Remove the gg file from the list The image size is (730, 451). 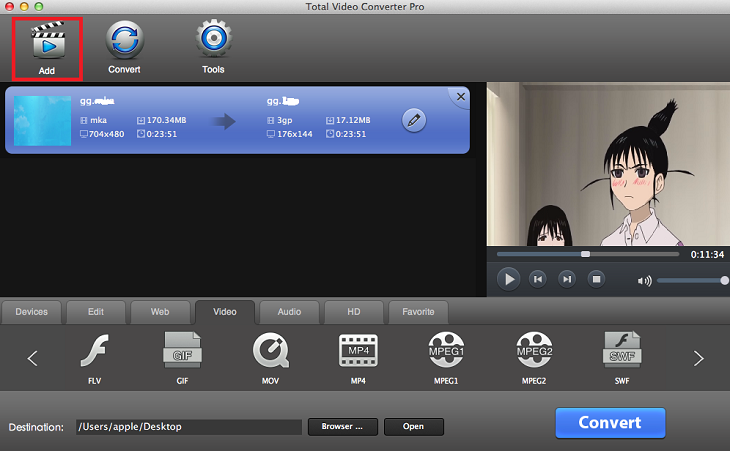point(460,96)
